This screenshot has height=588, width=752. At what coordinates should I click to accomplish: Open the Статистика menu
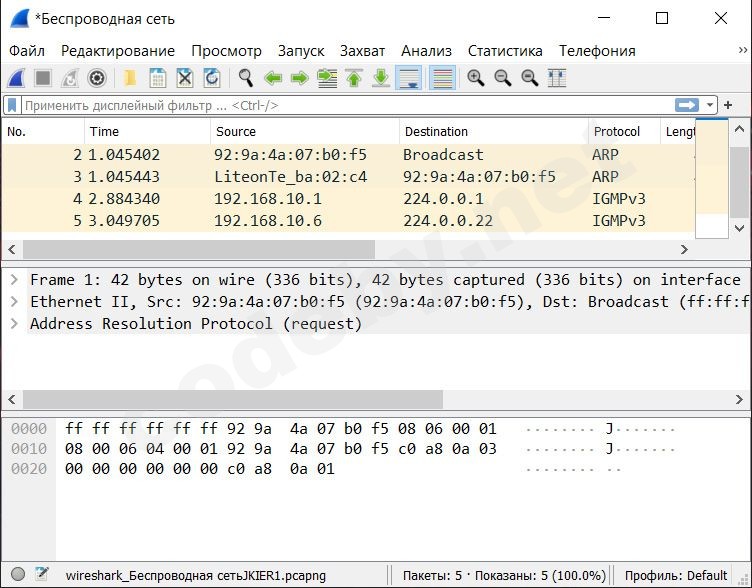click(505, 51)
